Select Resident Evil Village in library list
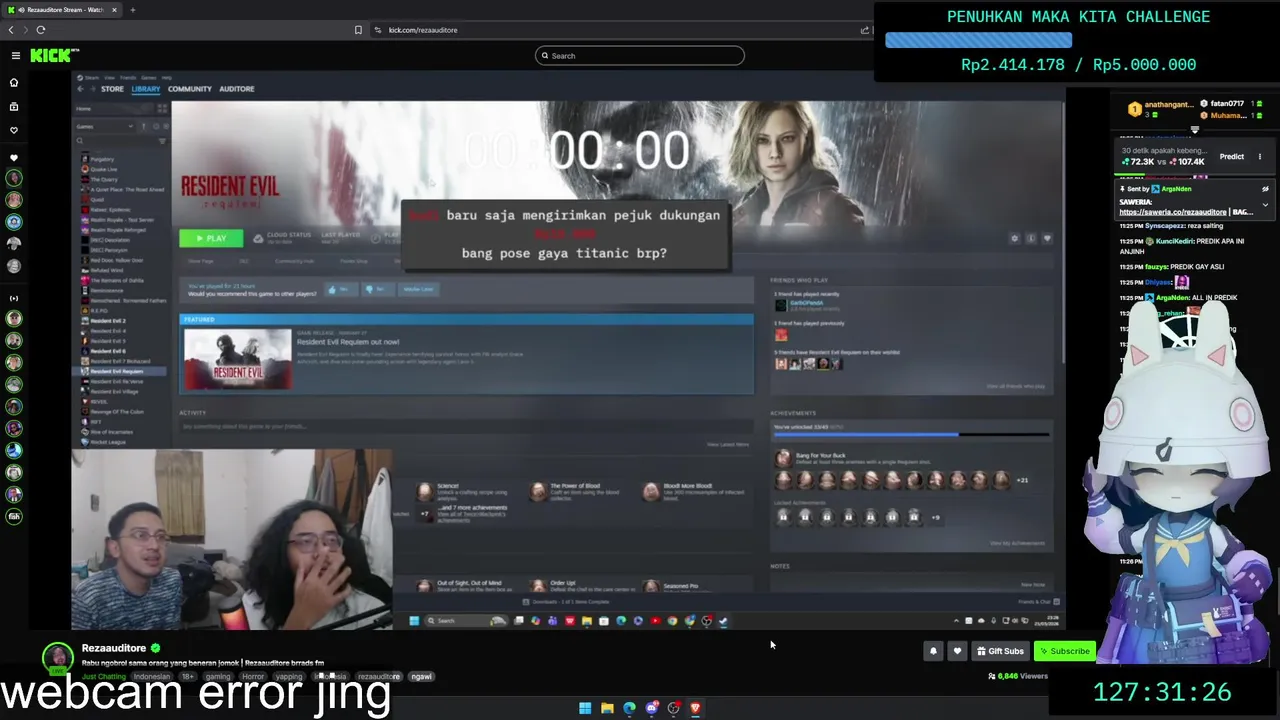This screenshot has width=1280, height=720. [116, 391]
